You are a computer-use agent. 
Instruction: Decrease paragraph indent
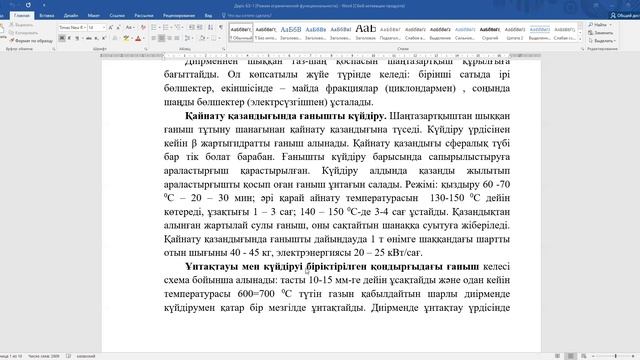(x=191, y=27)
